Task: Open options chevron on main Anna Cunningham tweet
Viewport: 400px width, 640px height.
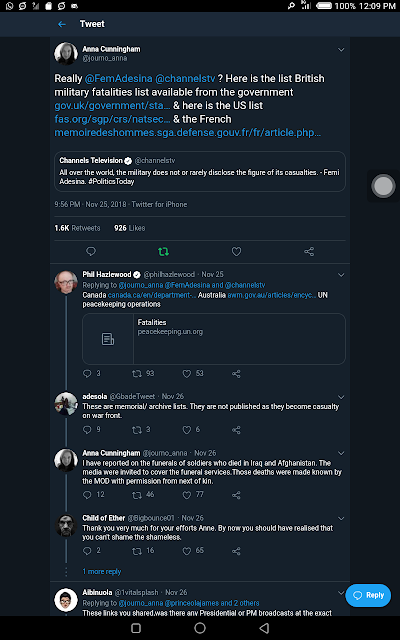Action: (x=341, y=50)
